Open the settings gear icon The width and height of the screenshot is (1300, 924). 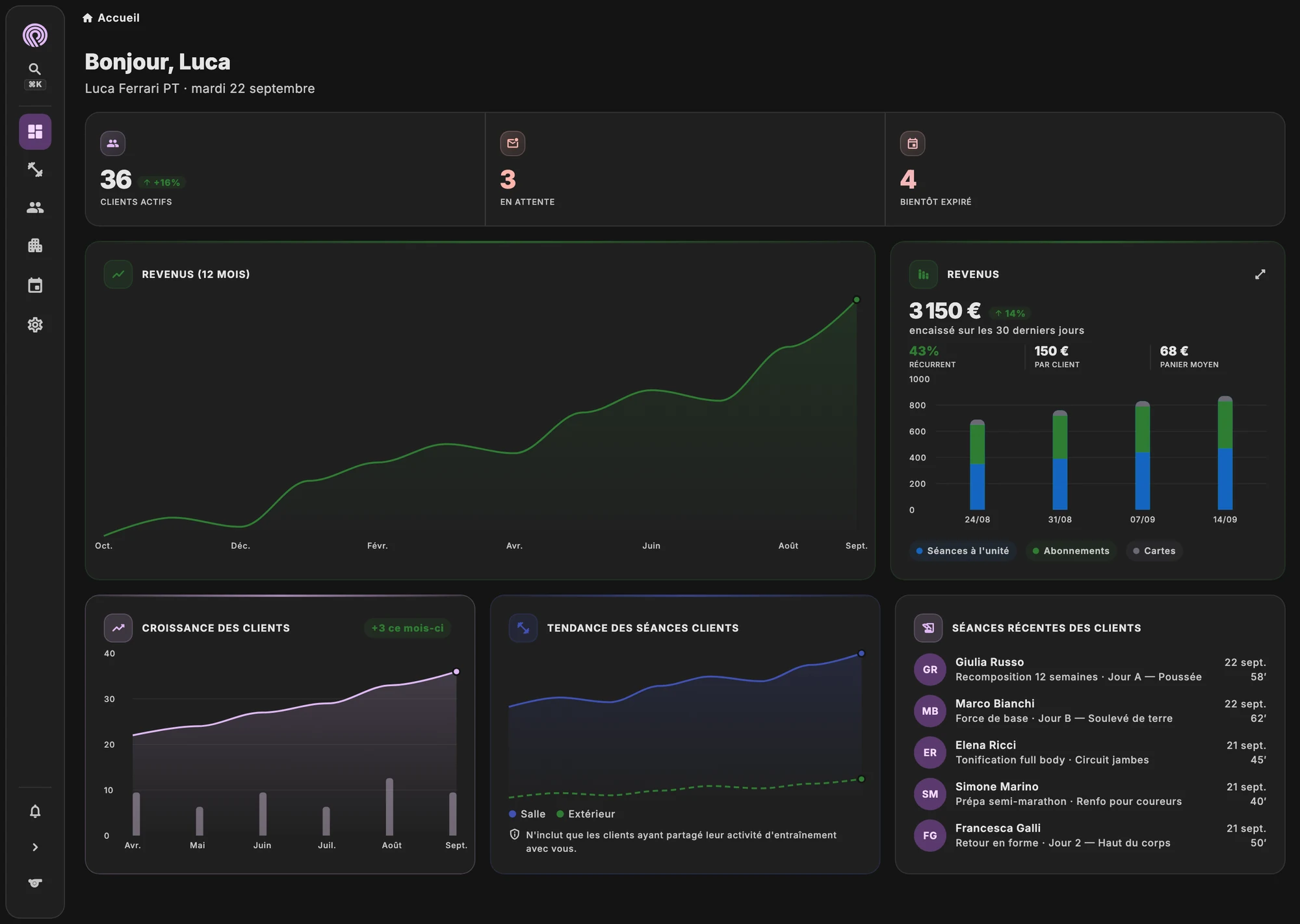(35, 325)
